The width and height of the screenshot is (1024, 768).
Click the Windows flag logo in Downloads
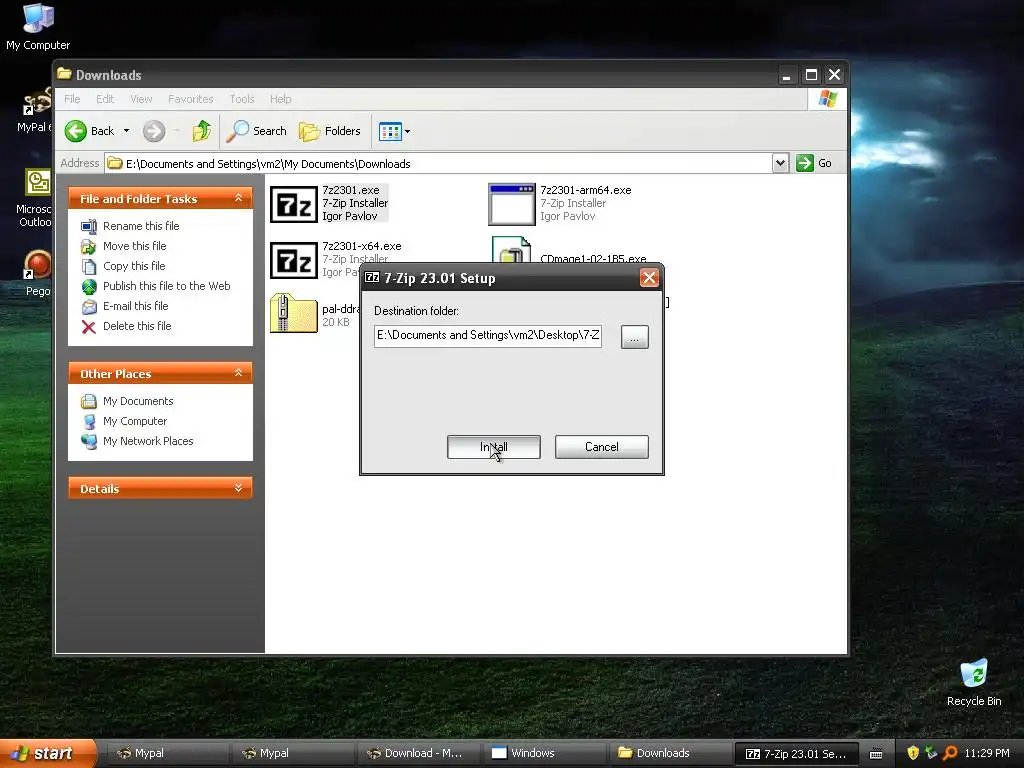[x=827, y=99]
